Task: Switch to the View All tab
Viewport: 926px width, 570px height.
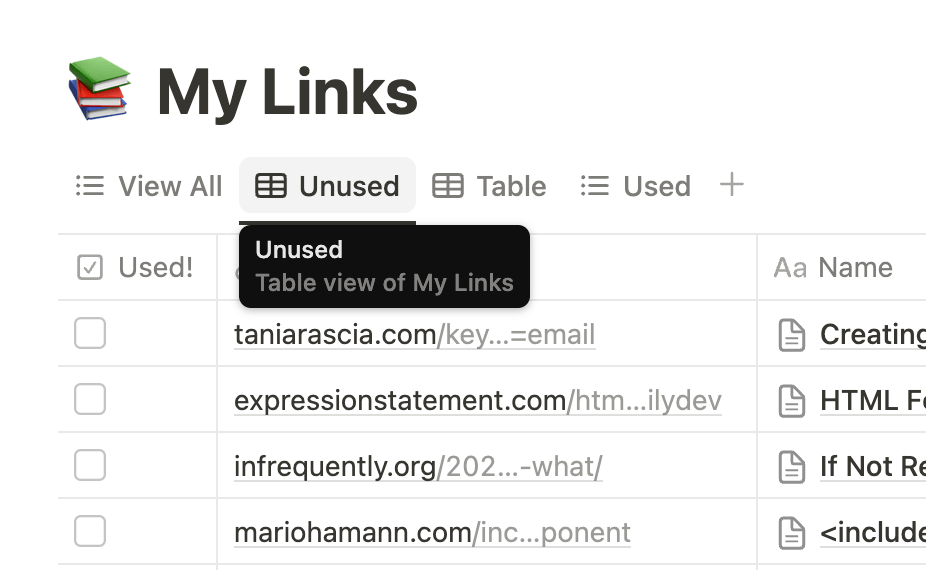Action: click(150, 186)
